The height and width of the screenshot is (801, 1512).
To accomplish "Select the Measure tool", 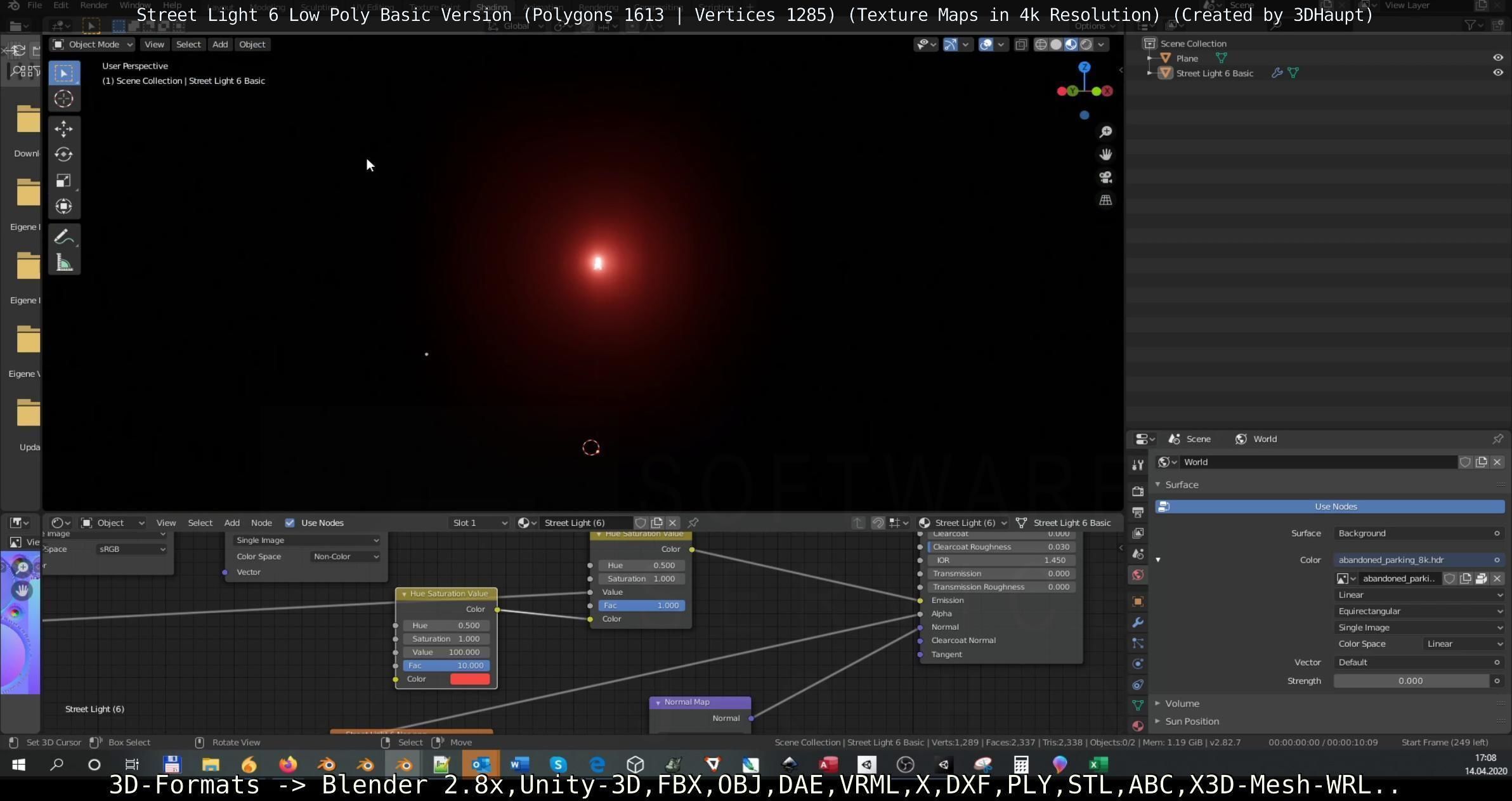I will 63,263.
